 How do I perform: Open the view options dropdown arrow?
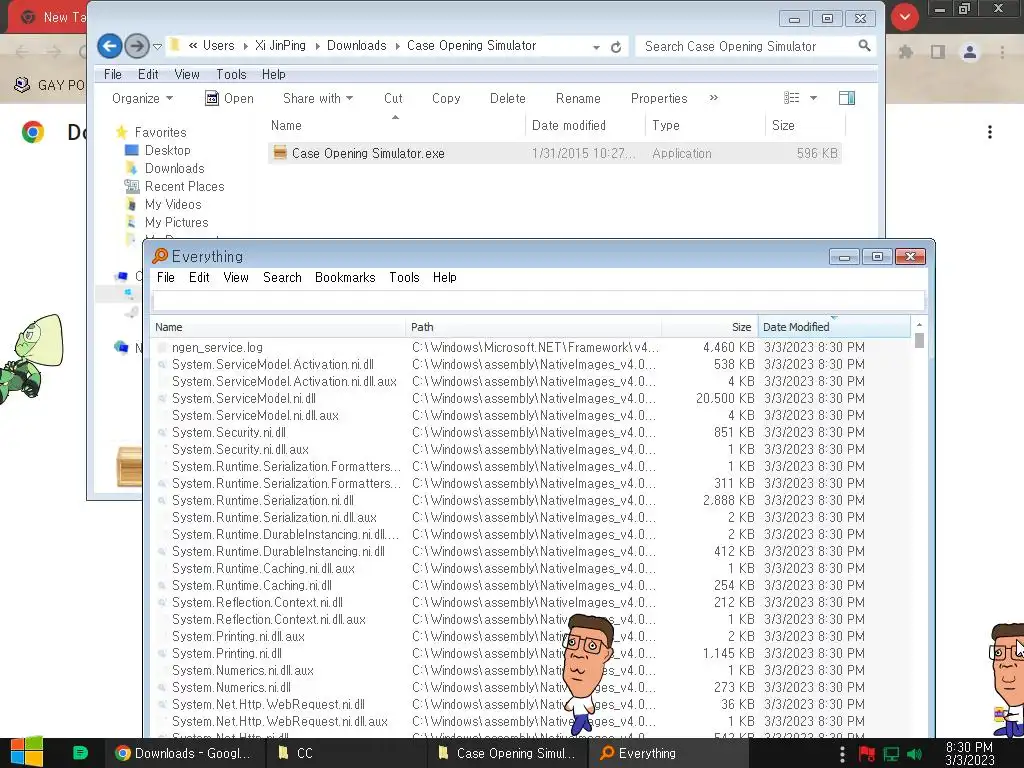[813, 98]
